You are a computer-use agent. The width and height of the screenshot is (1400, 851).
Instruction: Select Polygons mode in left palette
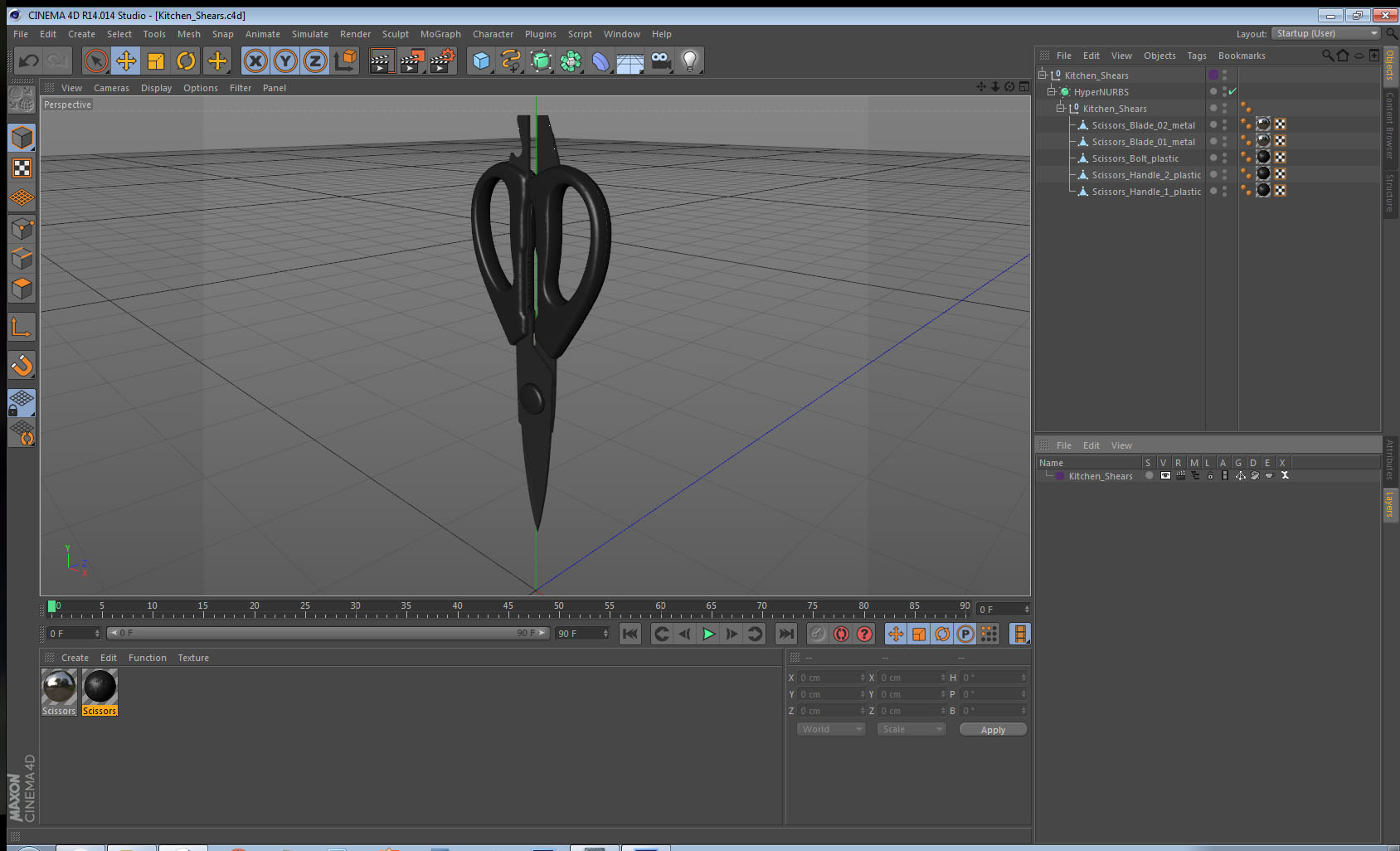22,289
